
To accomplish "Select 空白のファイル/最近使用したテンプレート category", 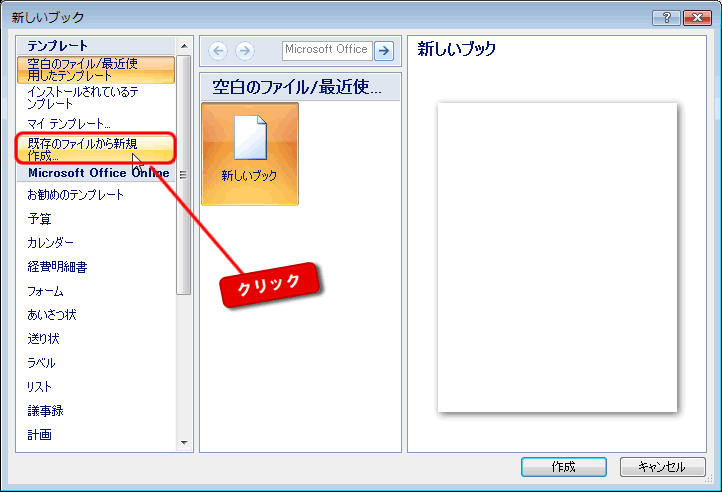I will pyautogui.click(x=96, y=70).
